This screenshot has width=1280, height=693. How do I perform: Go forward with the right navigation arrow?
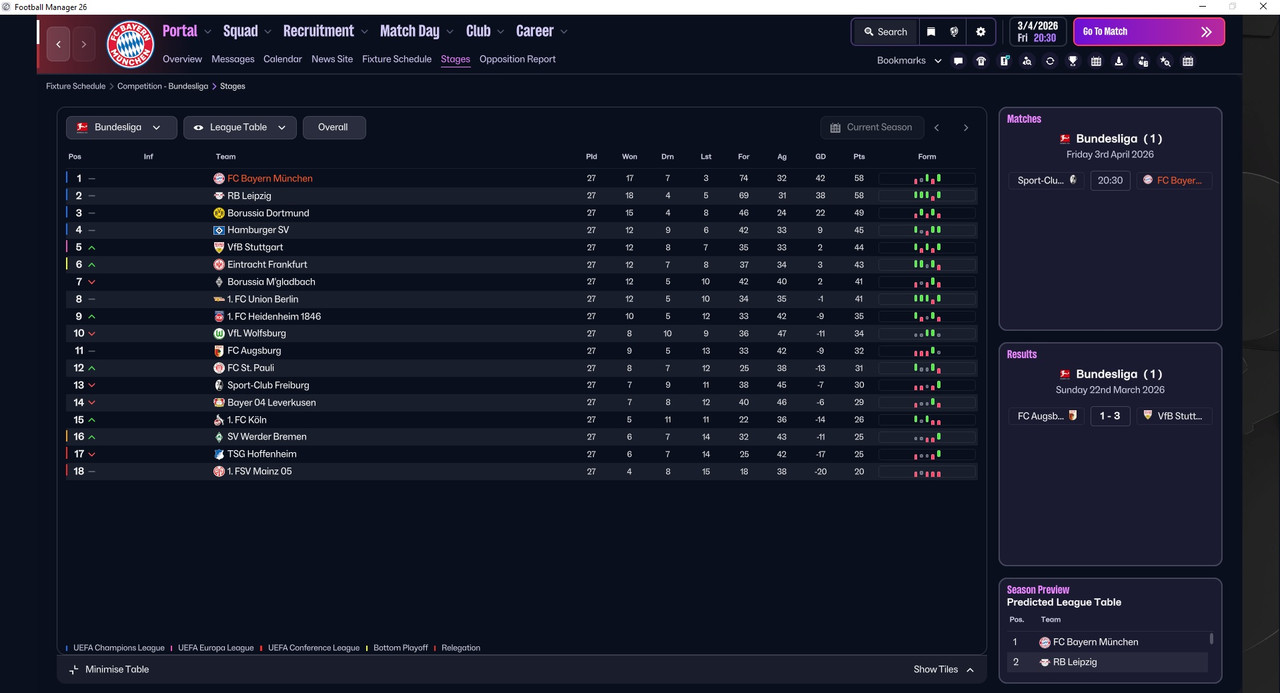[84, 45]
